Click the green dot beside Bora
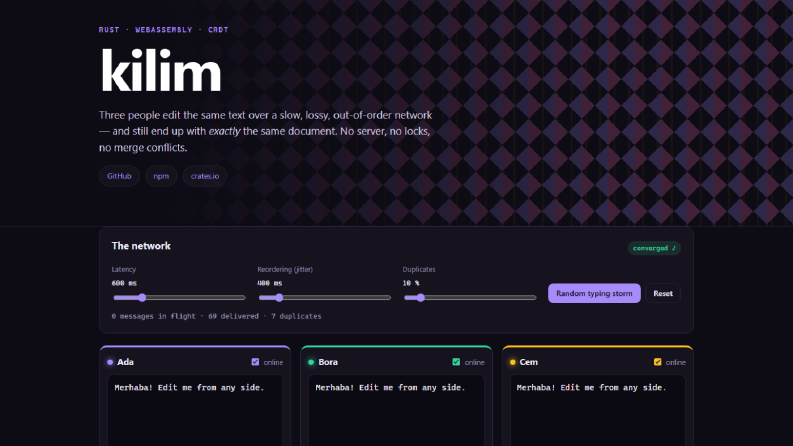This screenshot has width=793, height=446. (x=311, y=362)
